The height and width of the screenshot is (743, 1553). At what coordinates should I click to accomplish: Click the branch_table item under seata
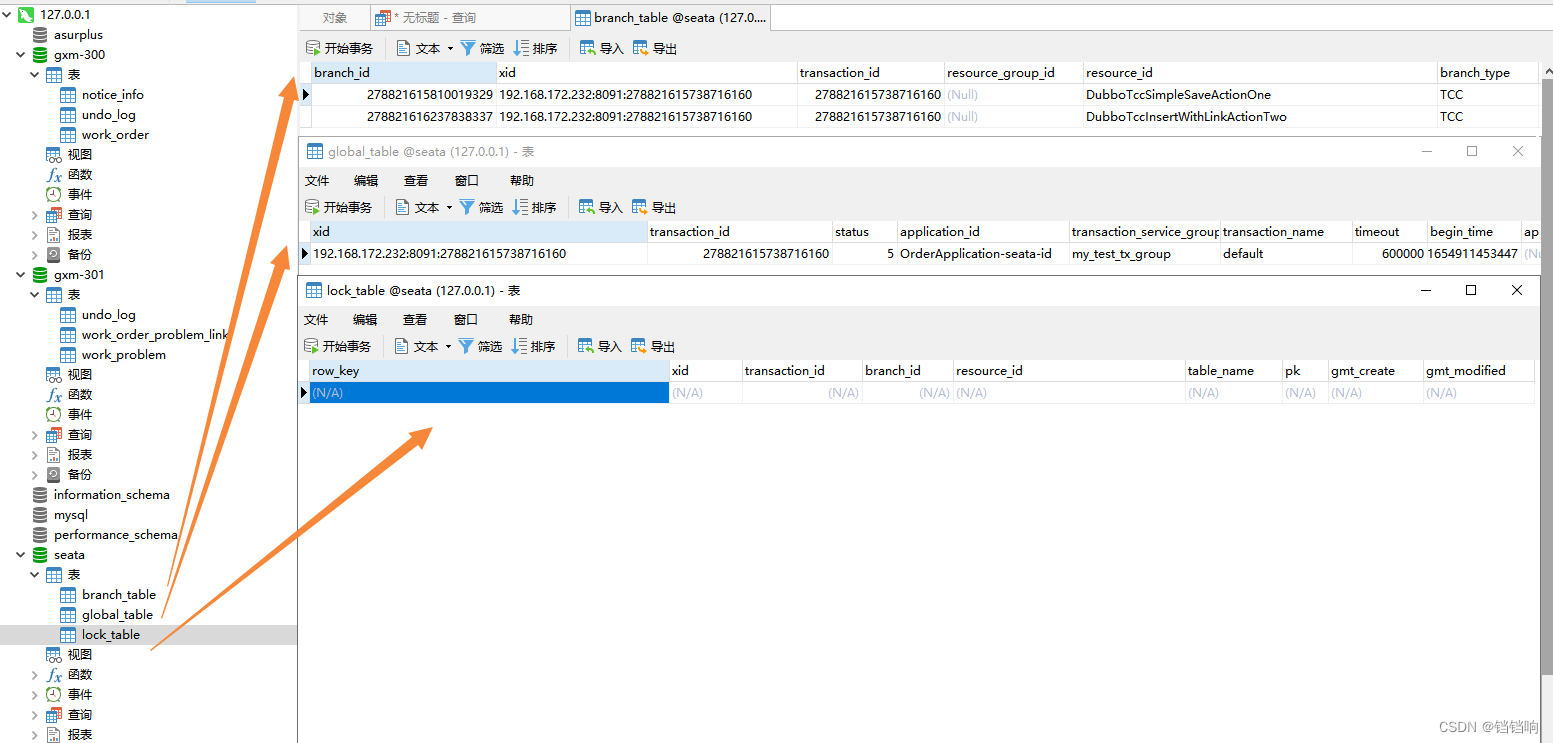click(119, 595)
